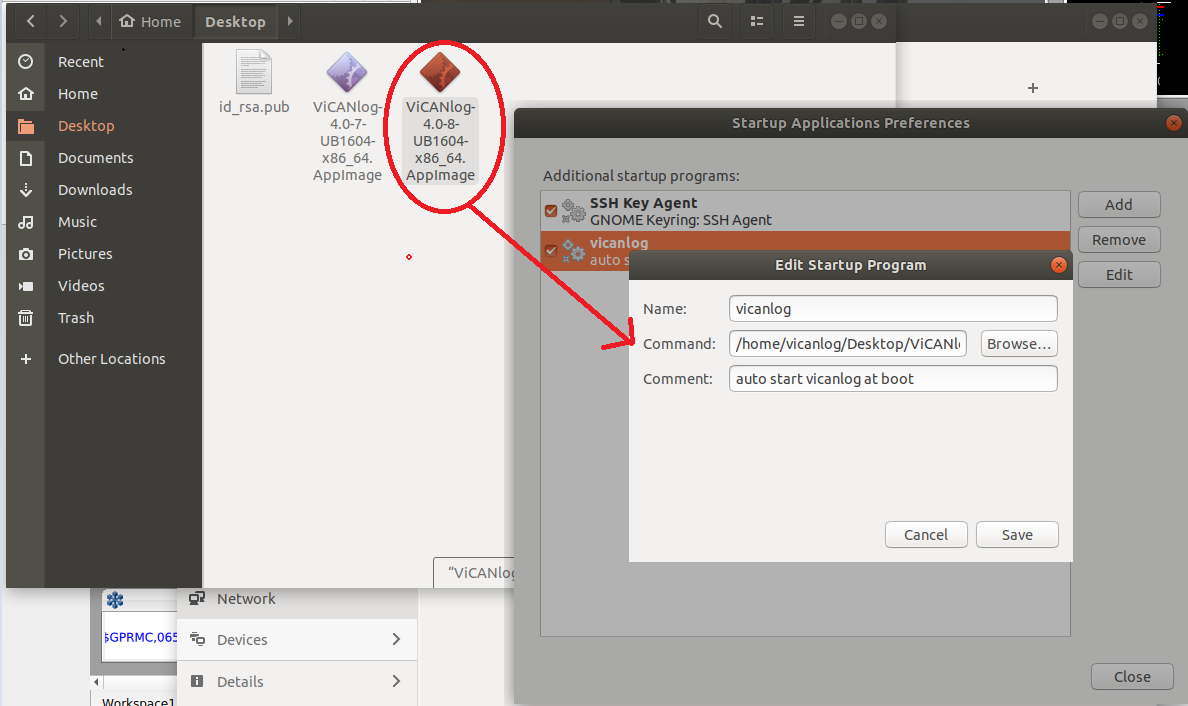This screenshot has height=706, width=1188.
Task: Expand Details using its chevron
Action: [396, 681]
